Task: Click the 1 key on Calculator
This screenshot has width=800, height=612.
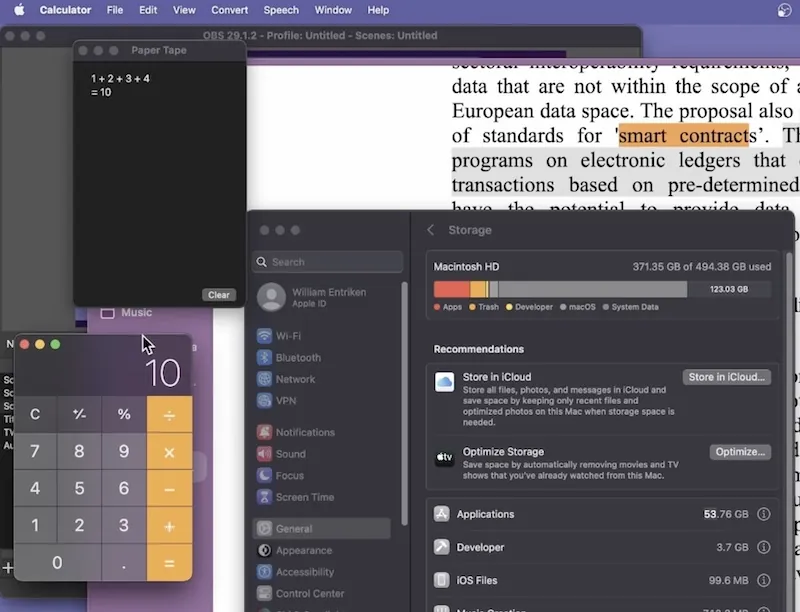Action: click(x=35, y=526)
